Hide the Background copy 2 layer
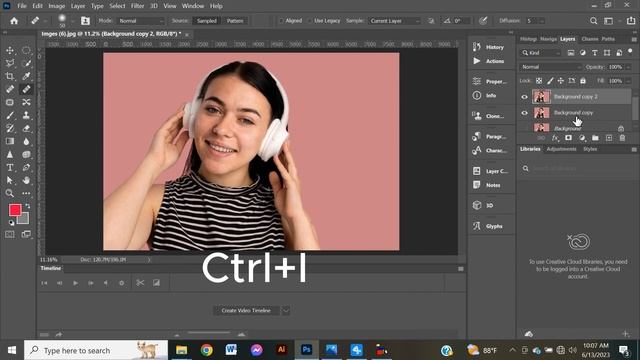640x360 pixels. (524, 97)
